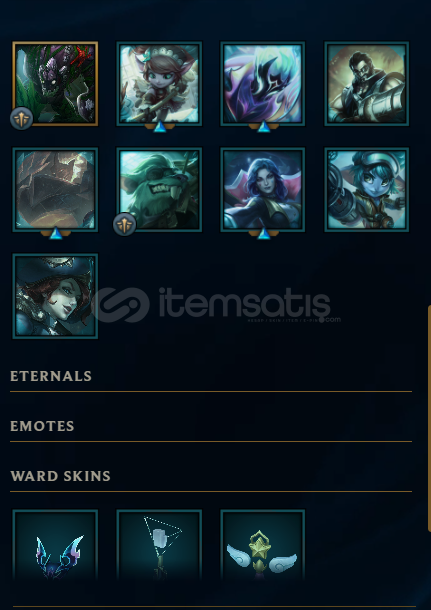Select the Tristana cannon skin tile
Image resolution: width=431 pixels, height=610 pixels.
[367, 189]
